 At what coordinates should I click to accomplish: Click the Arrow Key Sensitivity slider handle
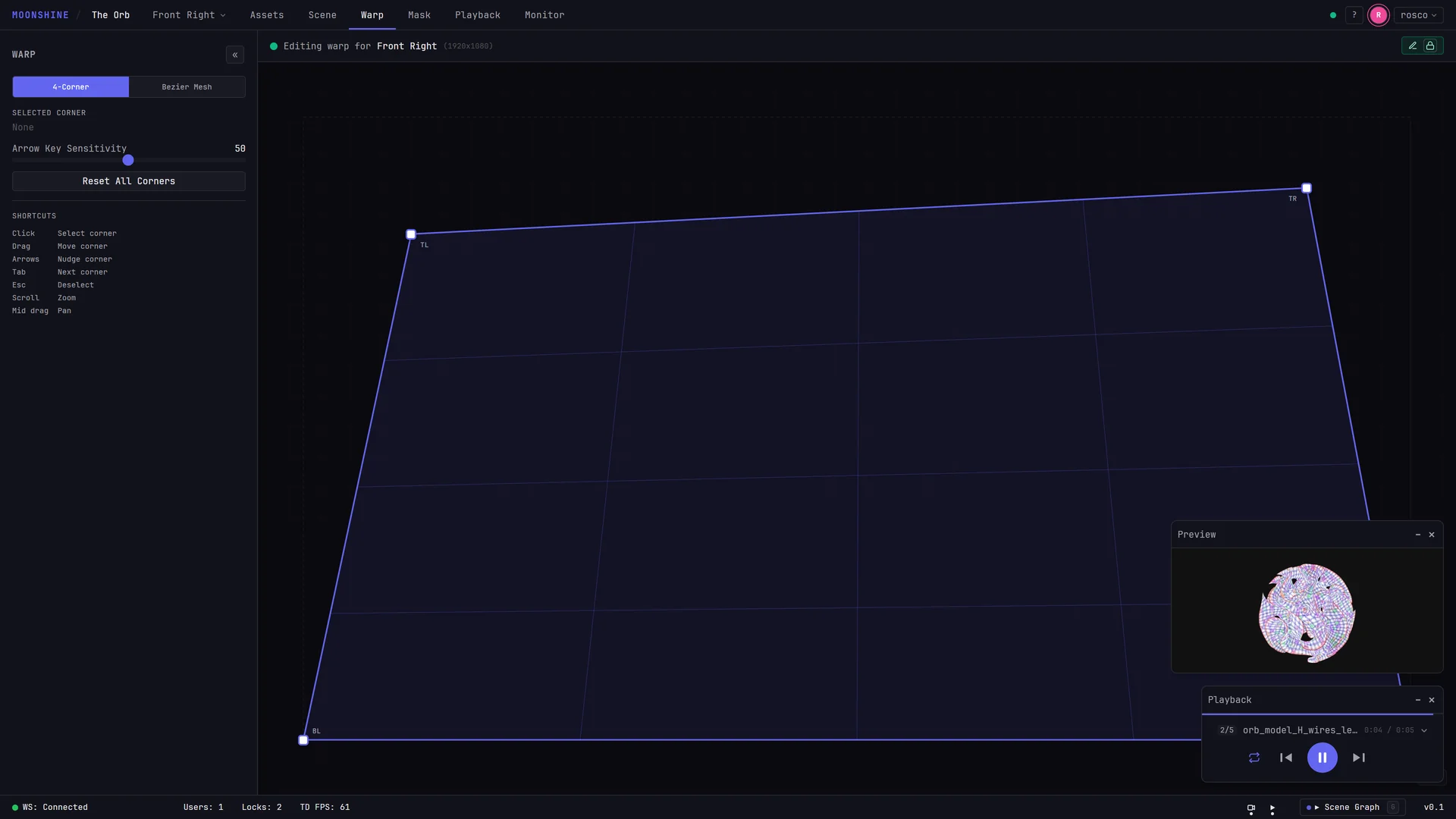coord(128,160)
